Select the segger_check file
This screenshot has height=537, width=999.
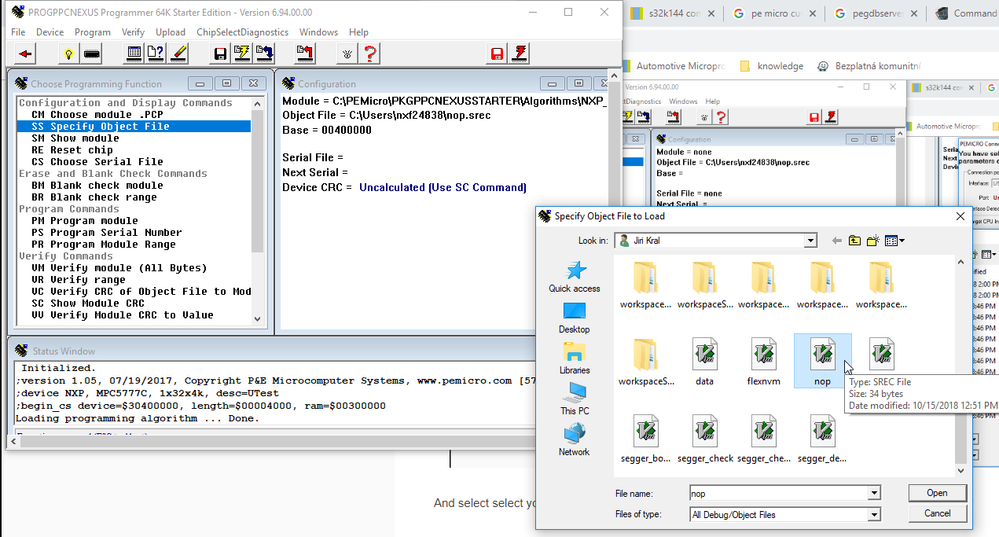[705, 439]
